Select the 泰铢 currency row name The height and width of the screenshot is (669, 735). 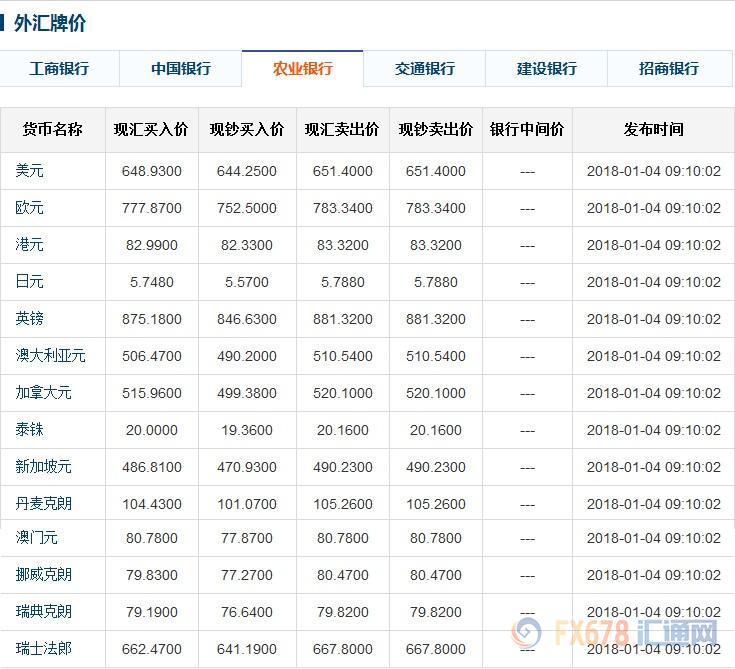[x=29, y=430]
